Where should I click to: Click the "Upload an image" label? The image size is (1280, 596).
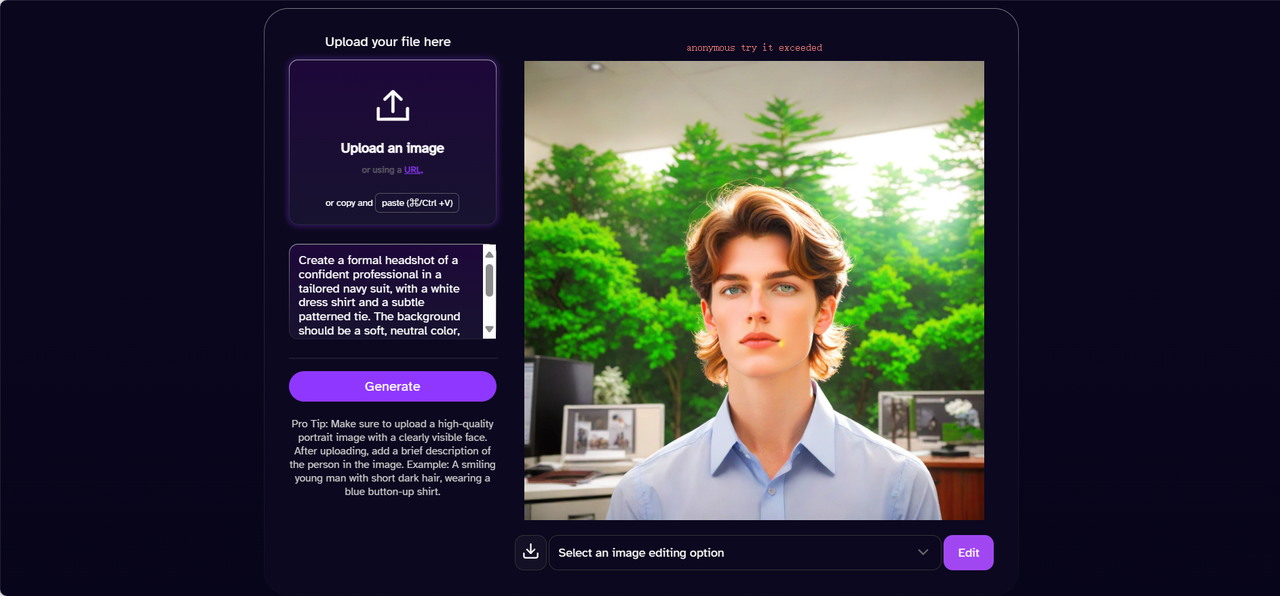tap(392, 148)
